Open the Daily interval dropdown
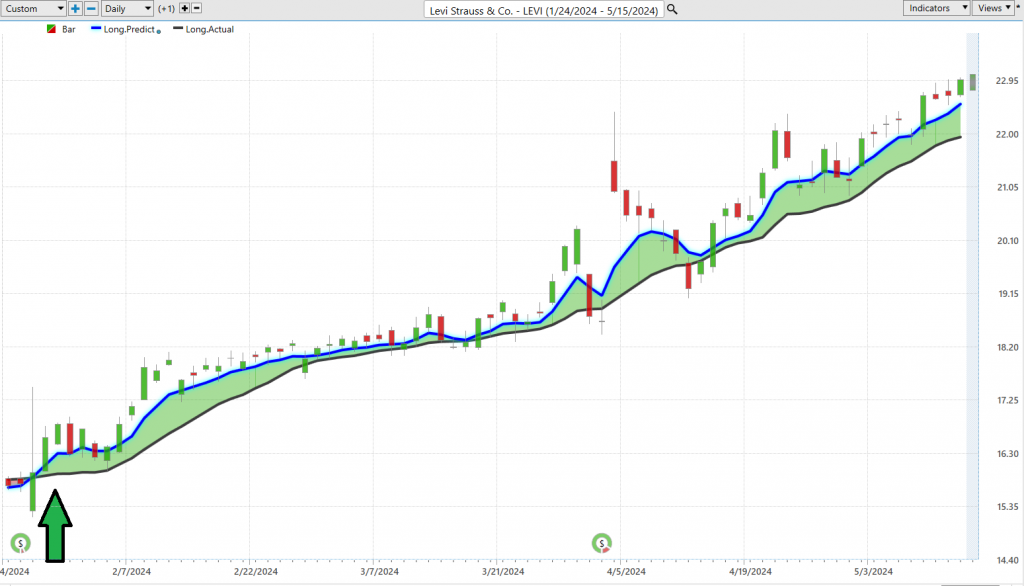 pos(127,8)
